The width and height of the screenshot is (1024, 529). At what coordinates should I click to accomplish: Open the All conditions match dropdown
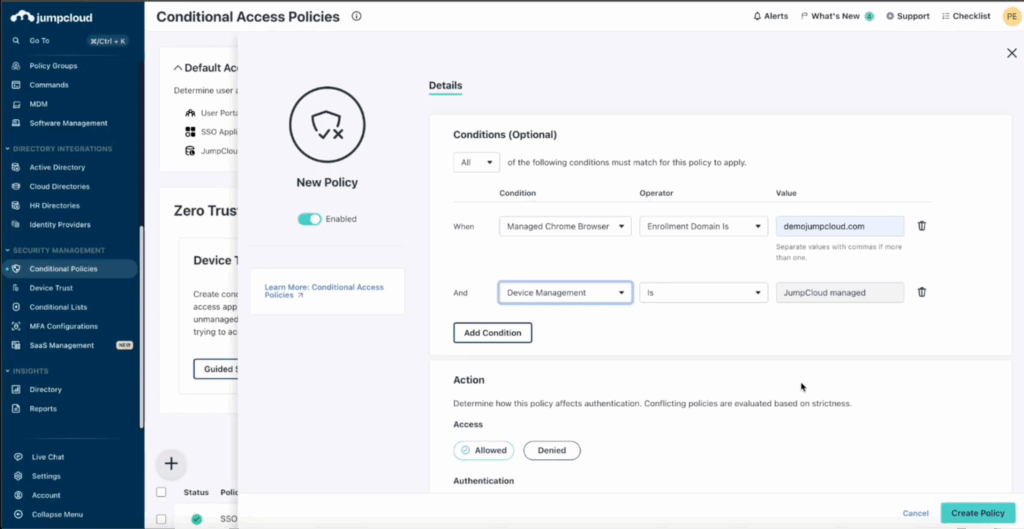pyautogui.click(x=476, y=163)
